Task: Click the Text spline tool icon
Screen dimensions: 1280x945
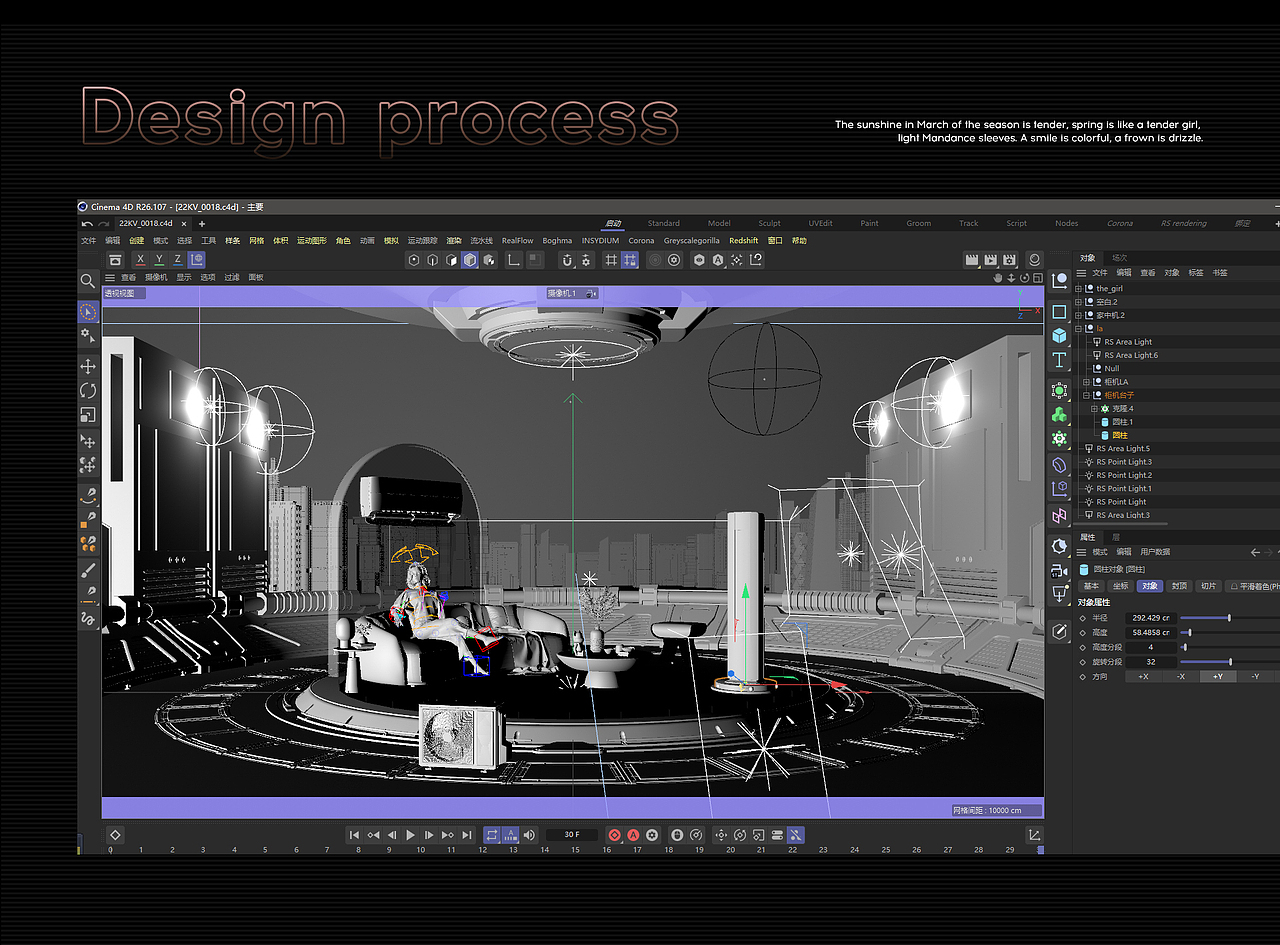Action: [1059, 360]
